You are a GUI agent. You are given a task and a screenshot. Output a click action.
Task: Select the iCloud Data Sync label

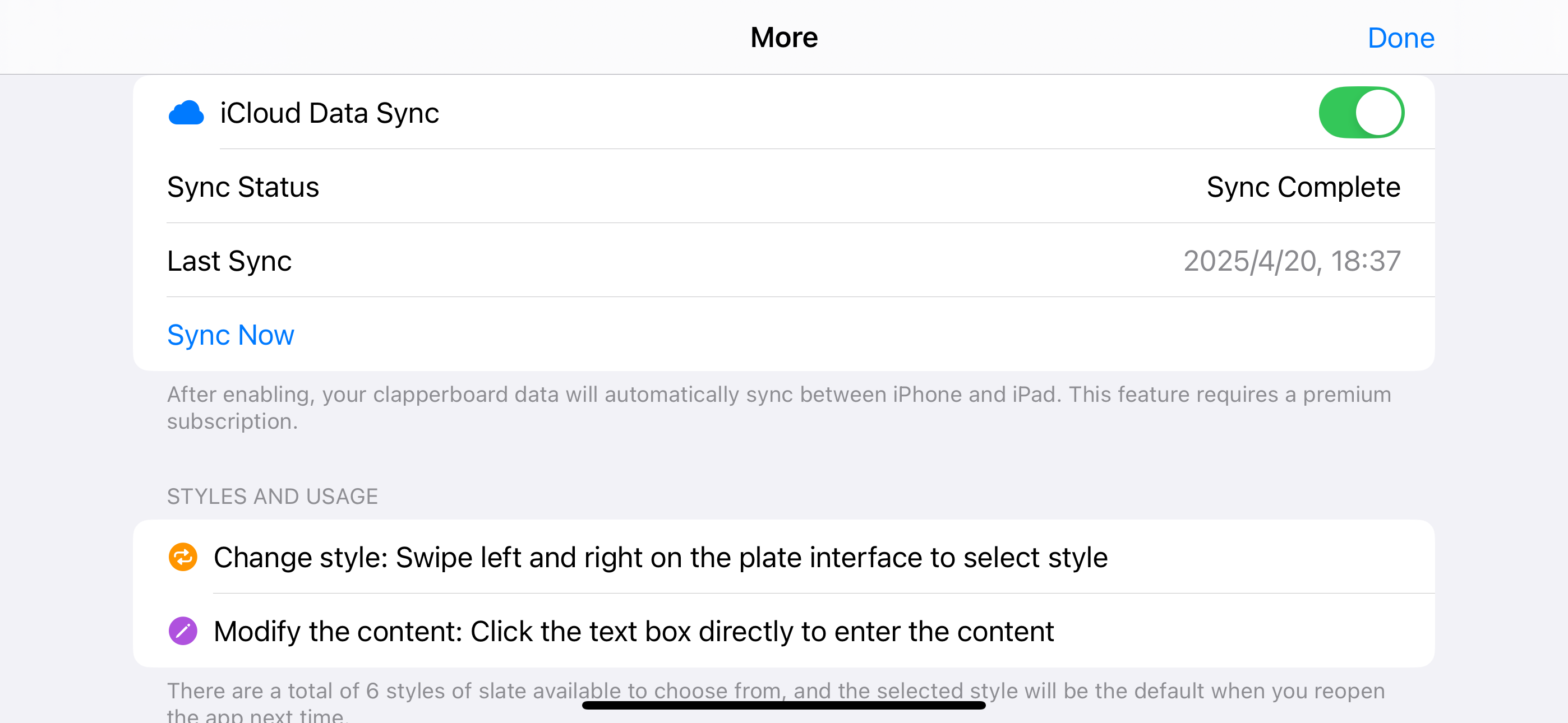pyautogui.click(x=329, y=113)
